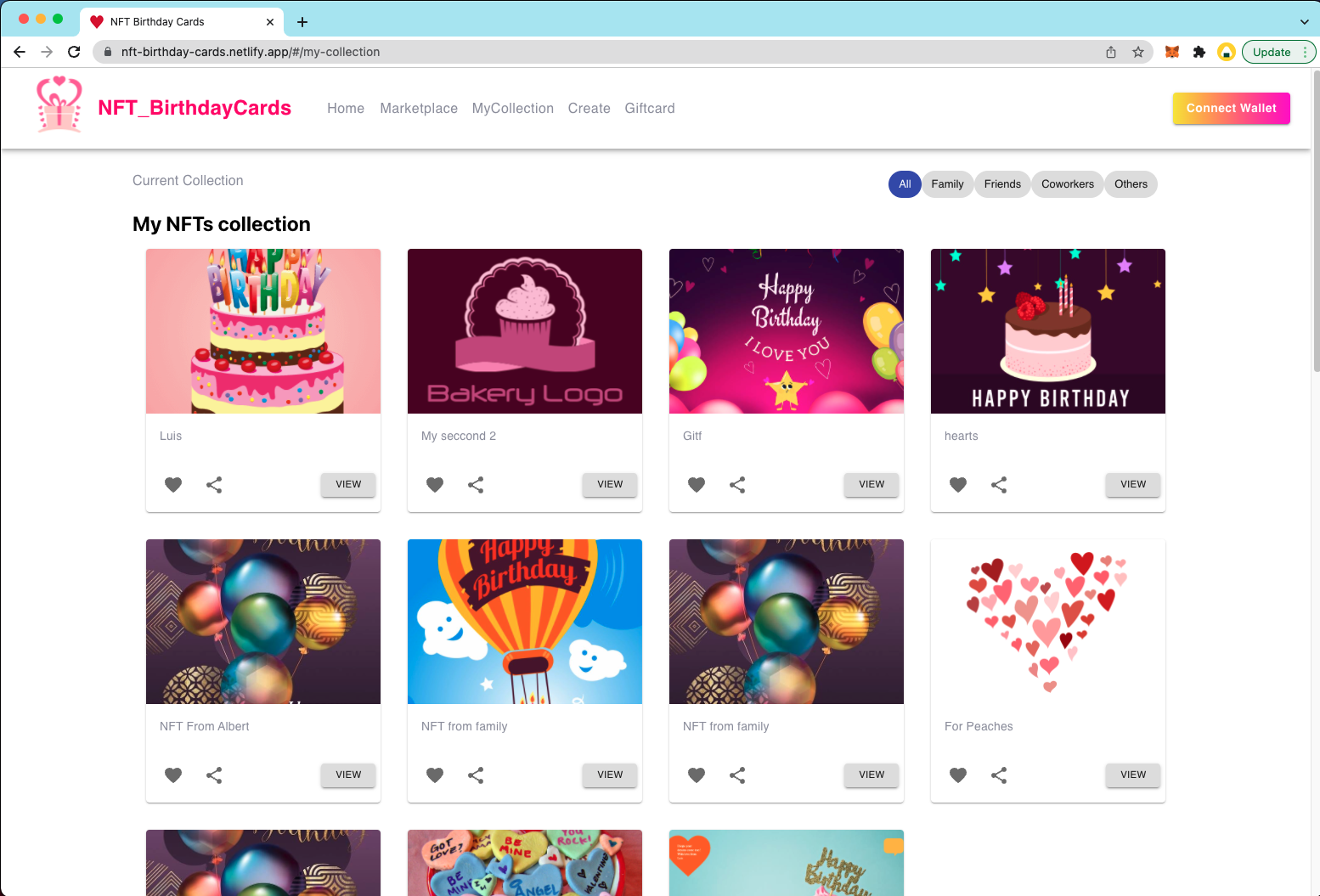Screen dimensions: 1320x896
Task: Like the Gitf card
Action: [x=697, y=485]
